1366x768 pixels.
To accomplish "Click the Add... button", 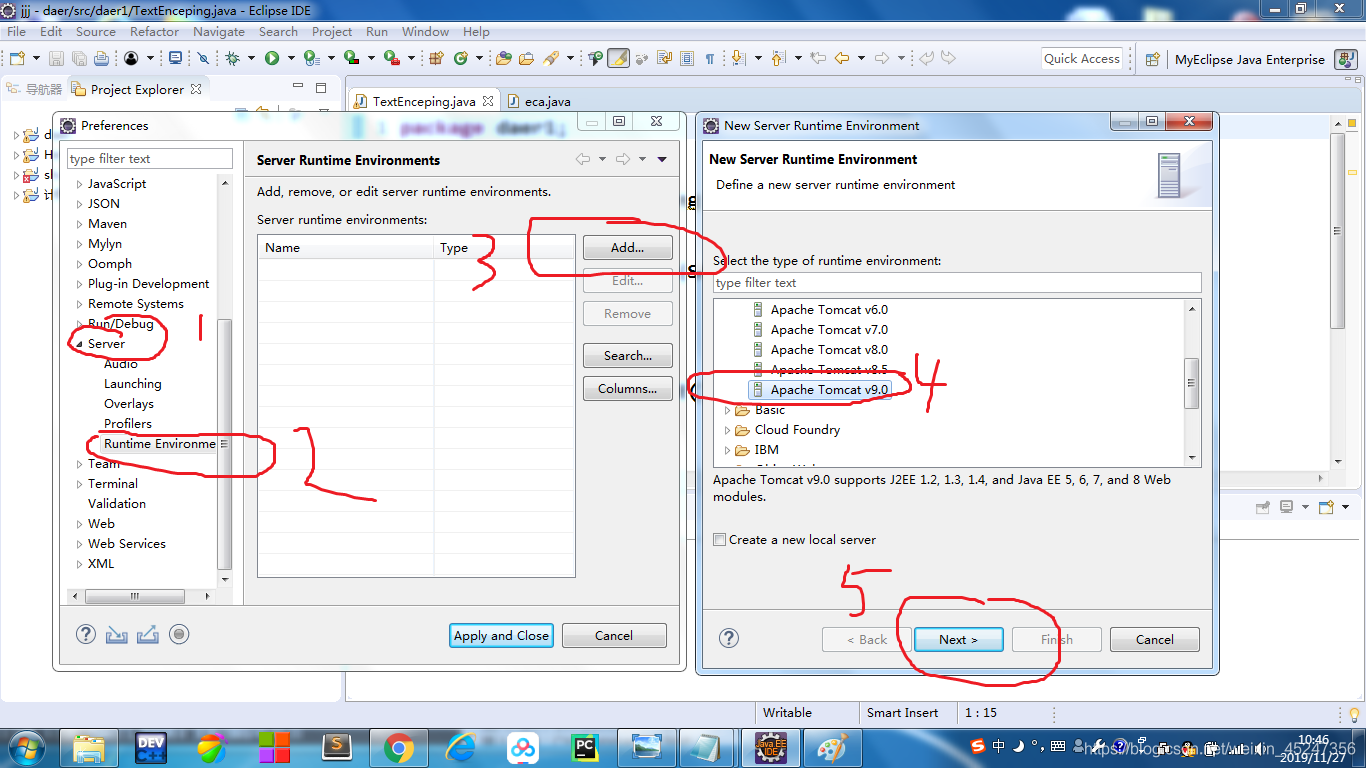I will click(627, 248).
